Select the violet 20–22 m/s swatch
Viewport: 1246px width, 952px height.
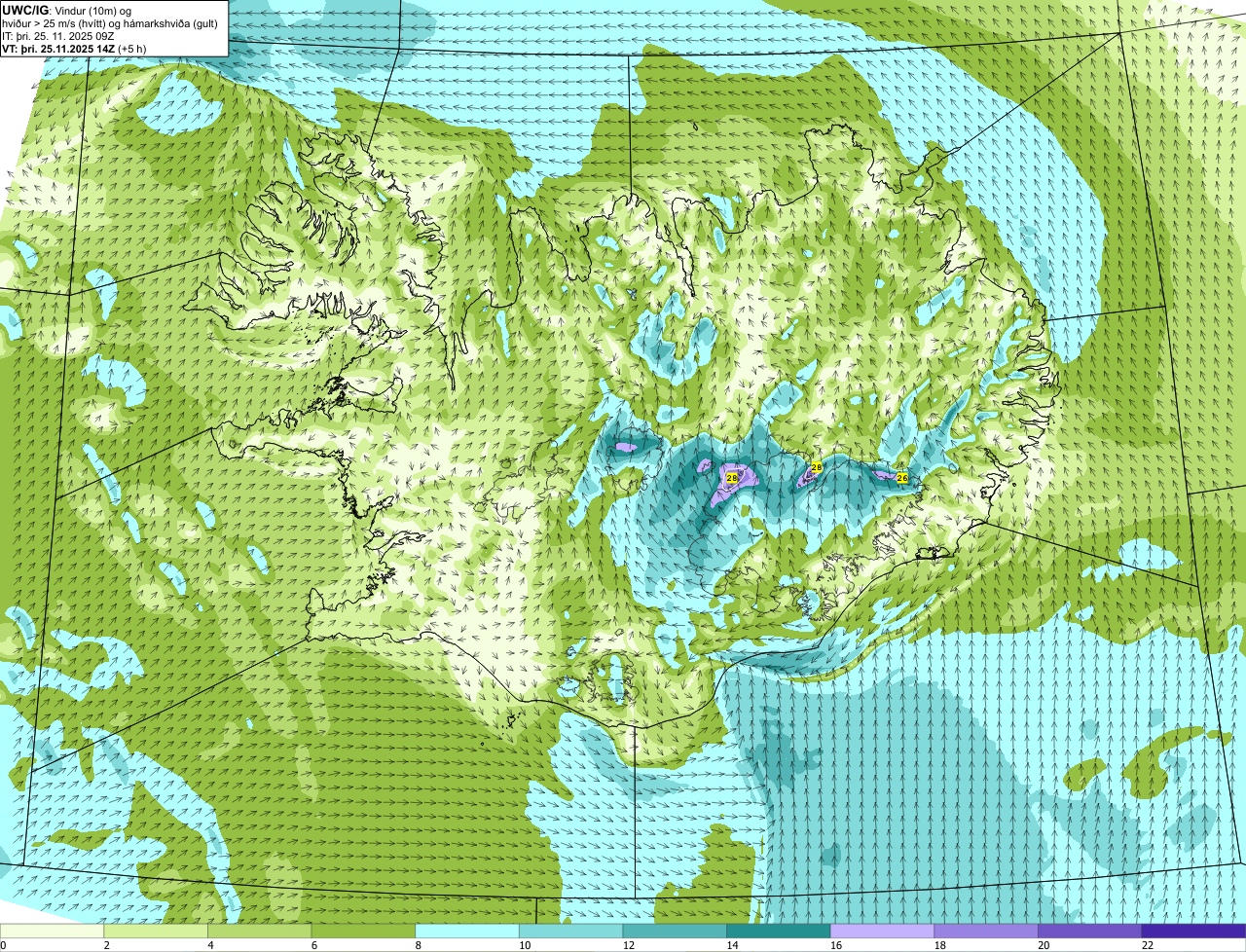click(x=1090, y=931)
